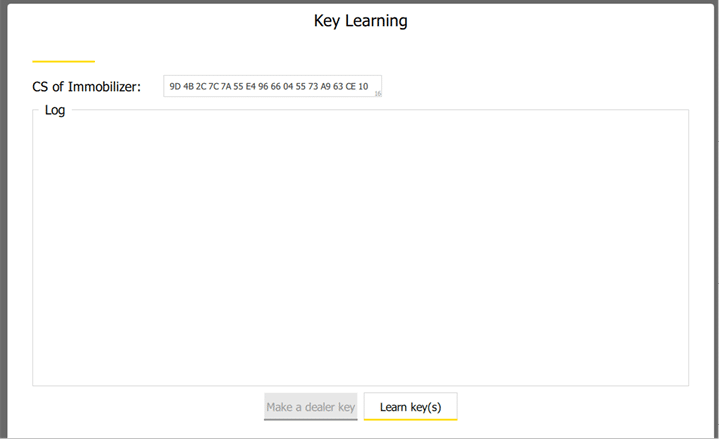Click the bottom border of the Log panel
The image size is (719, 439).
360,385
